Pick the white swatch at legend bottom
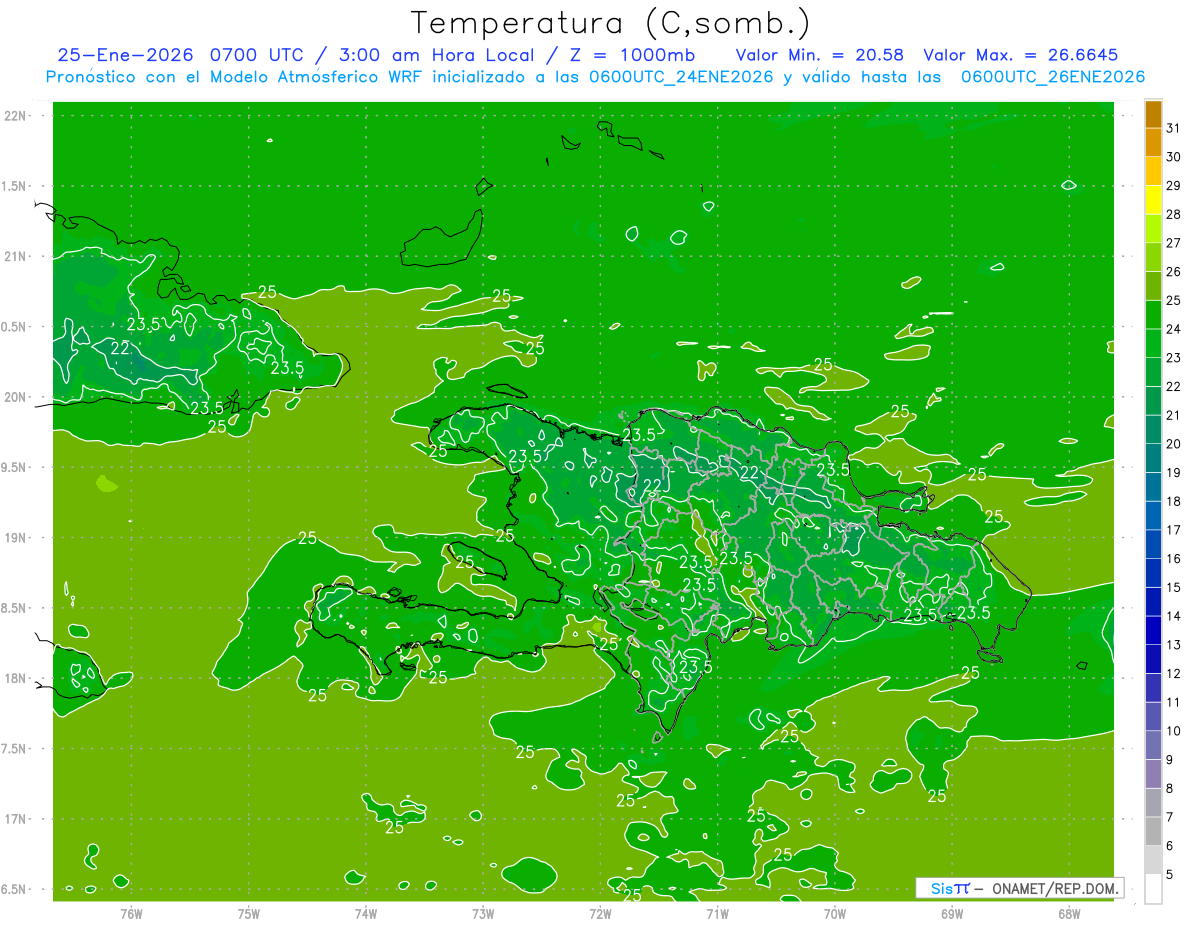1200x927 pixels. [1153, 889]
